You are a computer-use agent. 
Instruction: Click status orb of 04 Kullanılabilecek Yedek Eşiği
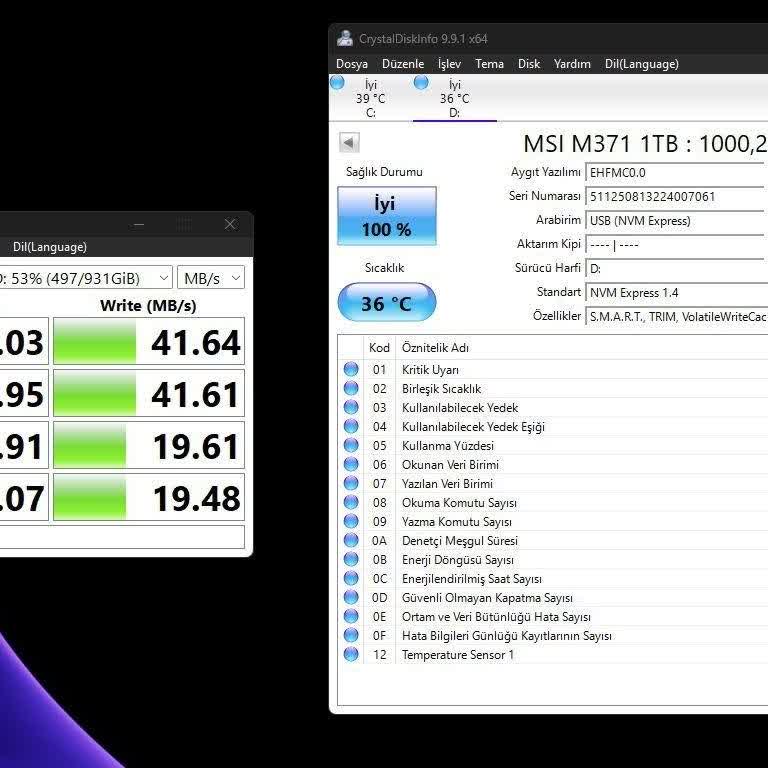pos(351,426)
